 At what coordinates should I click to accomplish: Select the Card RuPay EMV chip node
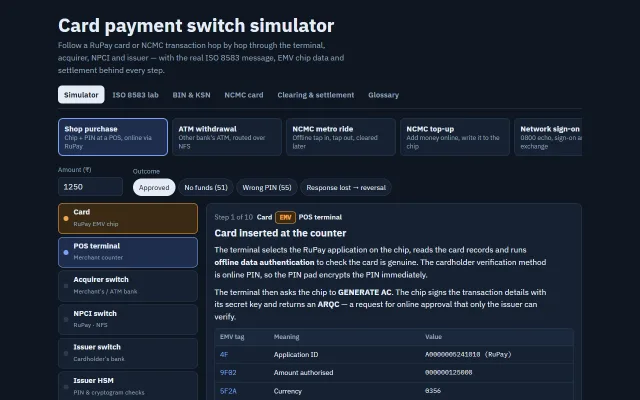coord(128,218)
